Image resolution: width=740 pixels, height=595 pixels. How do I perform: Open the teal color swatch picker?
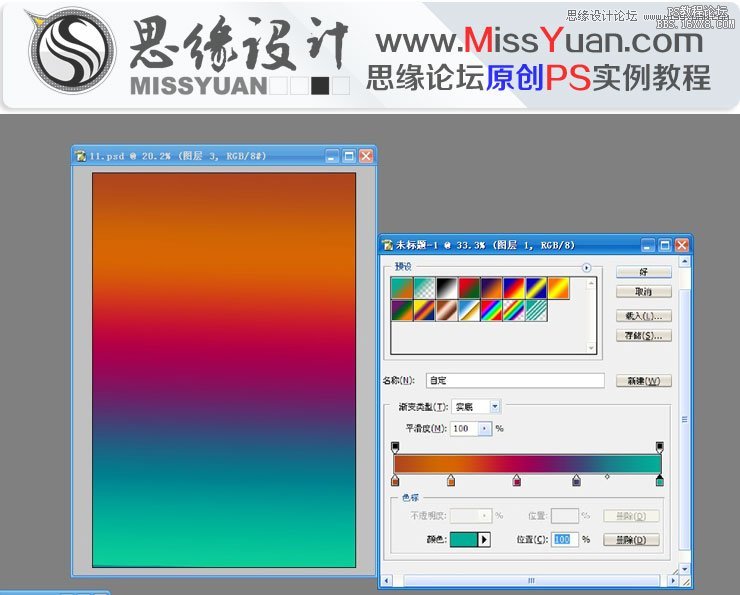pos(464,539)
